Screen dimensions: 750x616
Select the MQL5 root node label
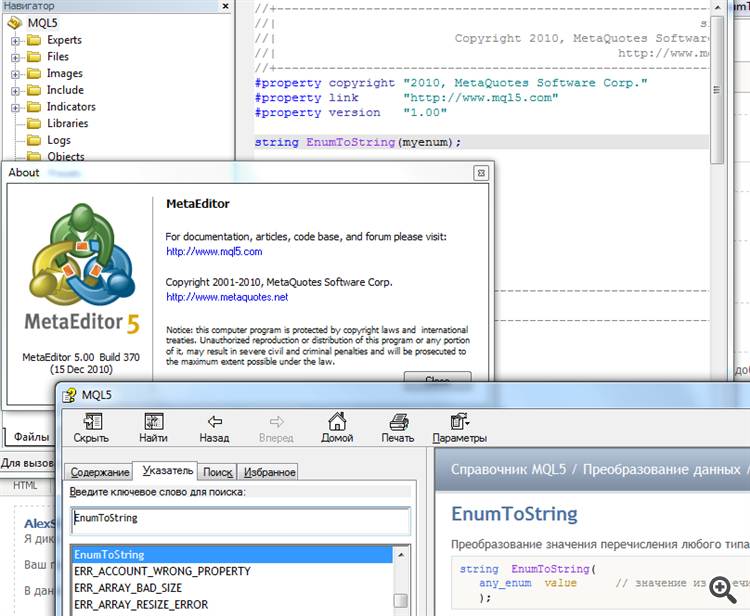pyautogui.click(x=43, y=23)
